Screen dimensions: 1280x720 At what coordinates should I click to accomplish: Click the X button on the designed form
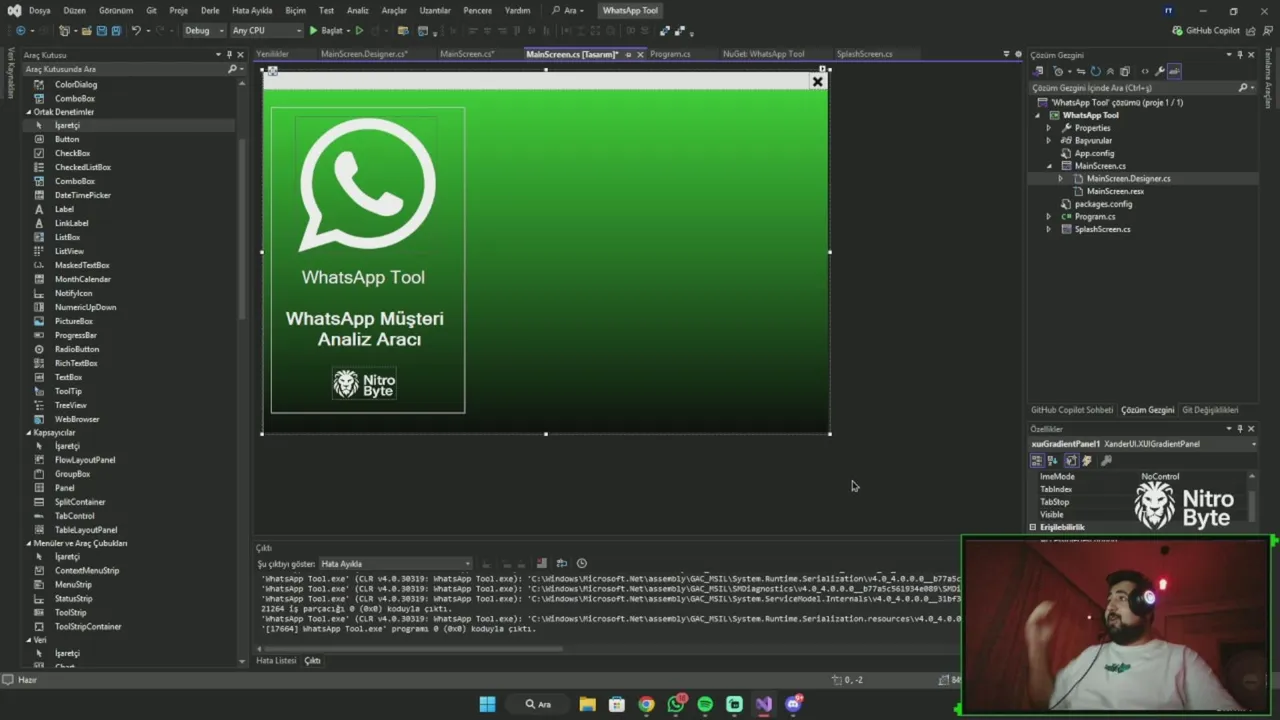pos(817,82)
